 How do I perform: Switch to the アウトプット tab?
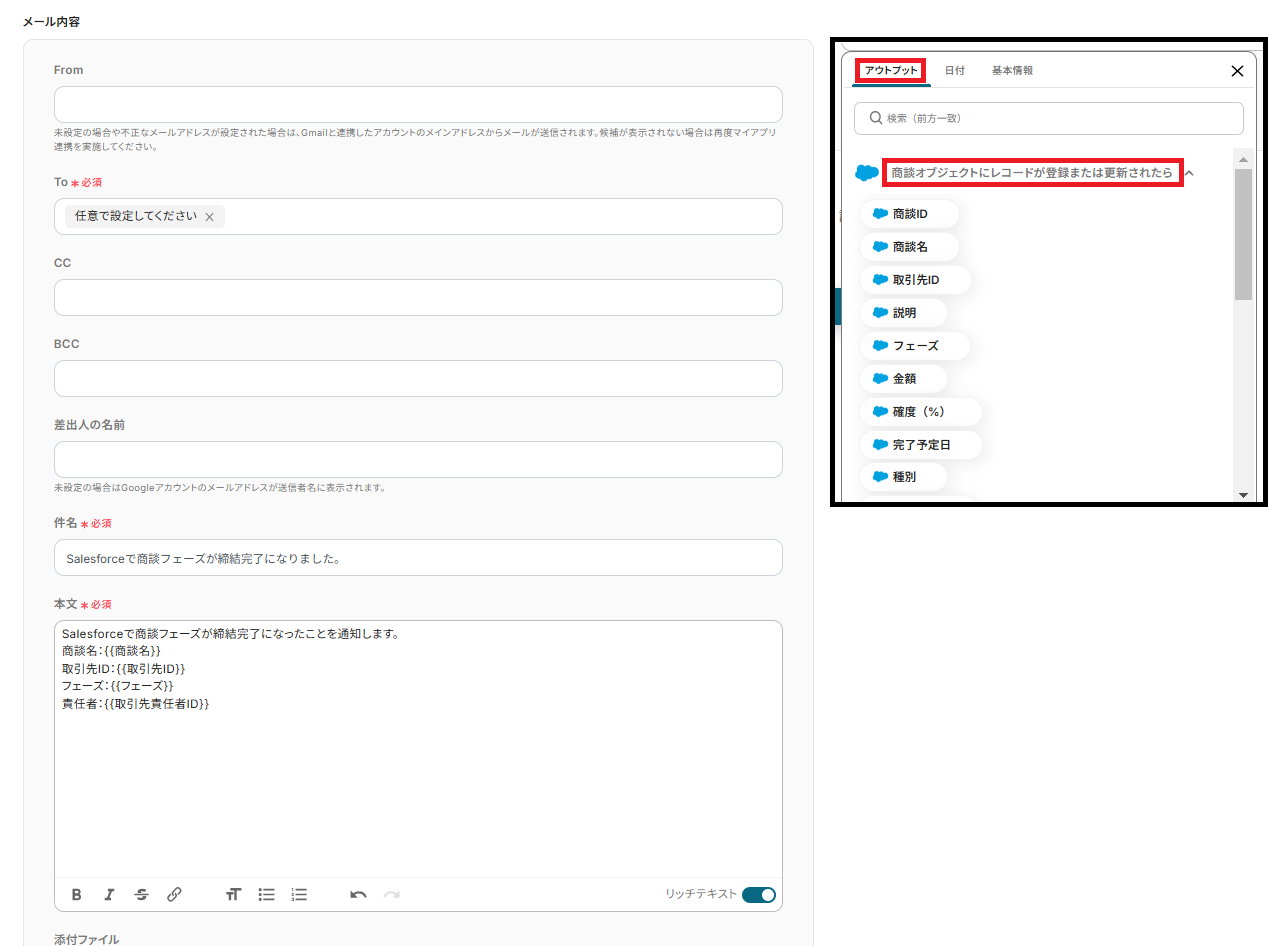(892, 70)
